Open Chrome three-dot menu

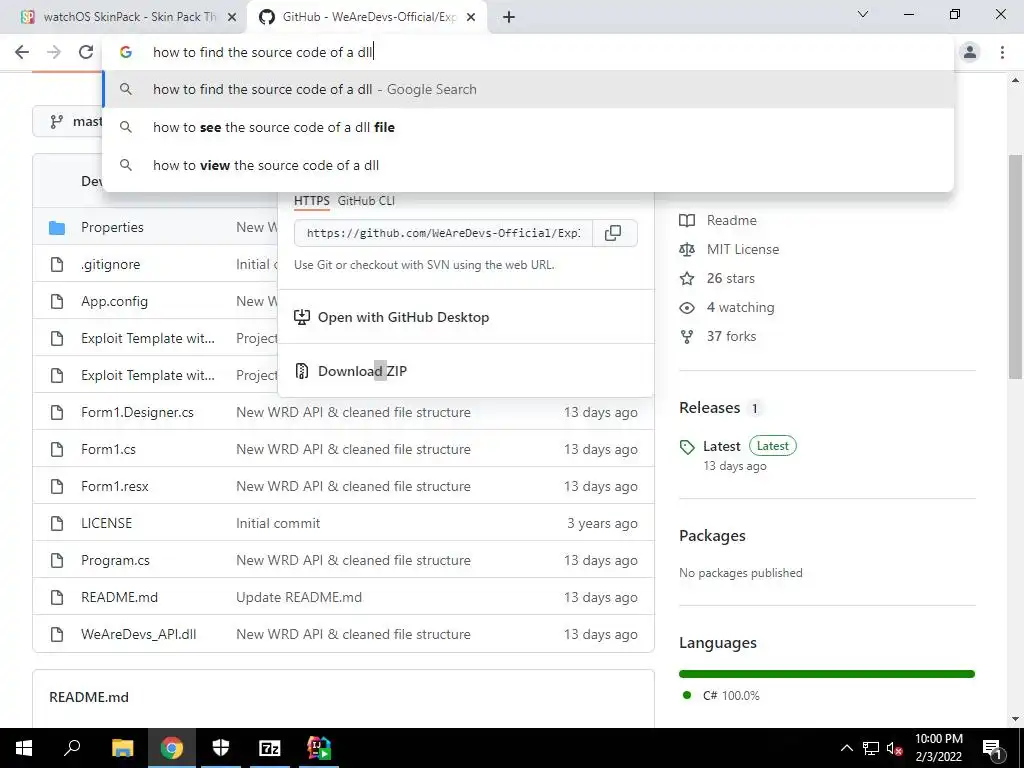1002,52
